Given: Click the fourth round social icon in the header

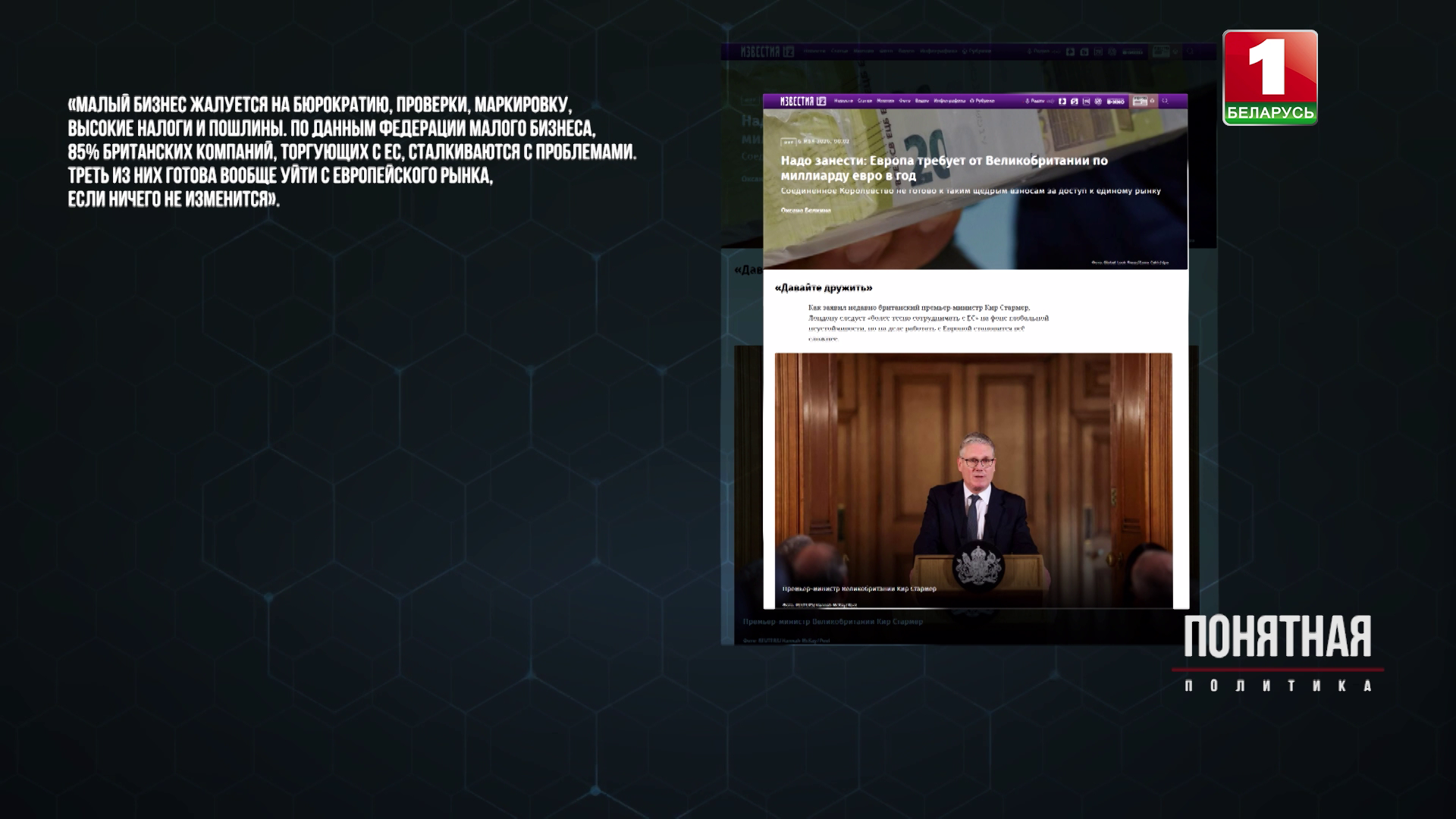Looking at the screenshot, I should tap(1098, 101).
